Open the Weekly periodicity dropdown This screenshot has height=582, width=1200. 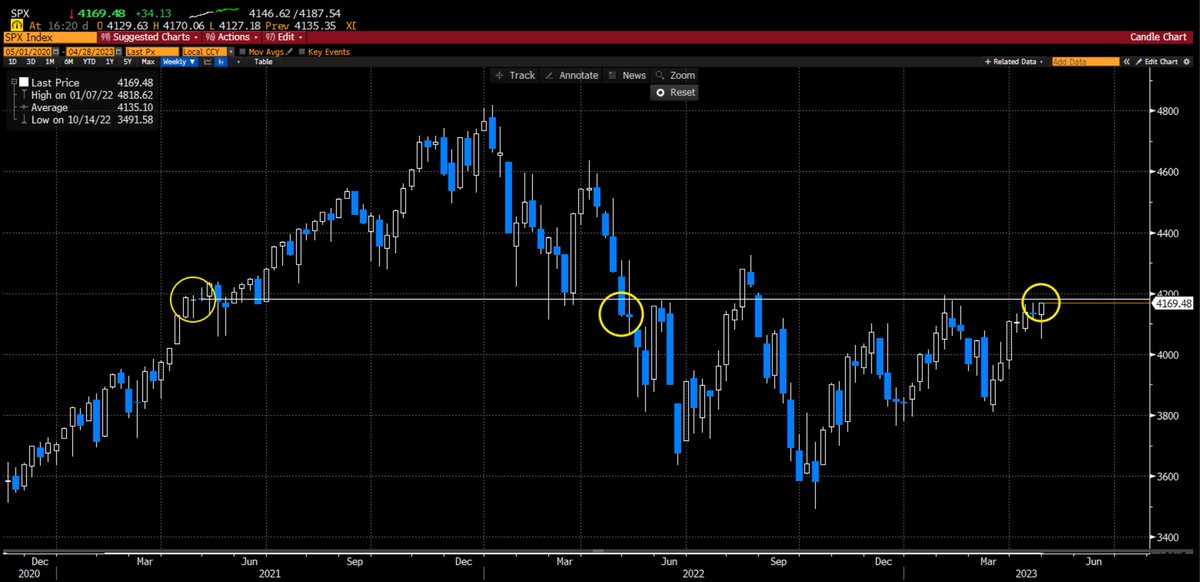pyautogui.click(x=179, y=62)
